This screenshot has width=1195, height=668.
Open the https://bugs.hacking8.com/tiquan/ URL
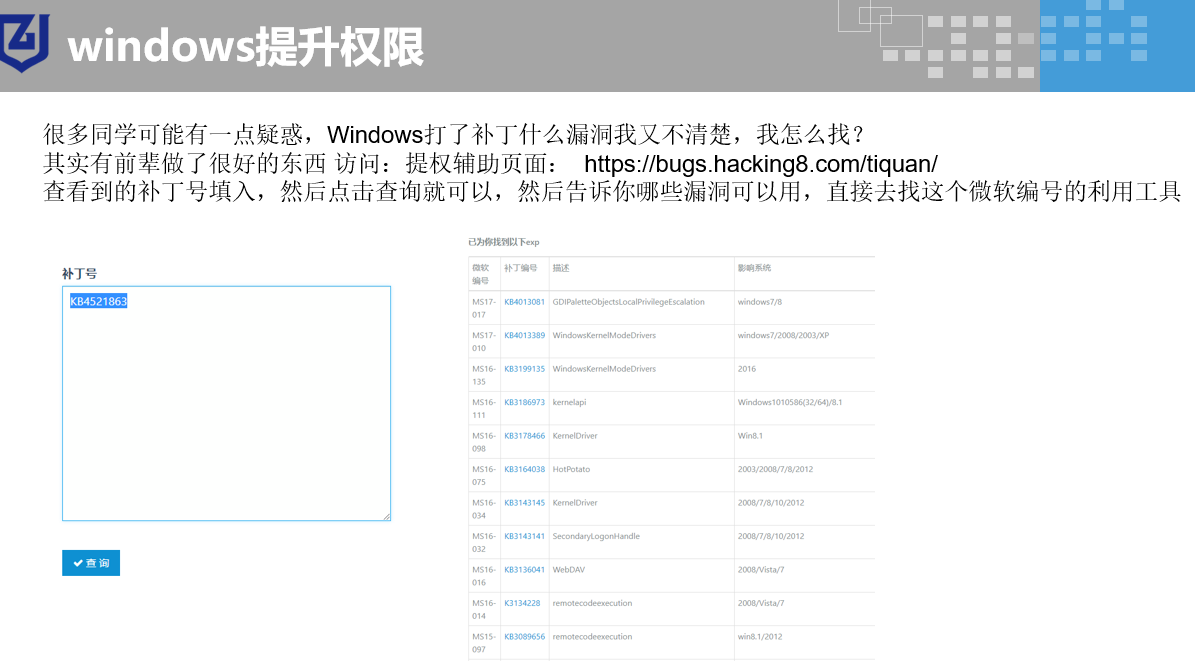pyautogui.click(x=761, y=164)
